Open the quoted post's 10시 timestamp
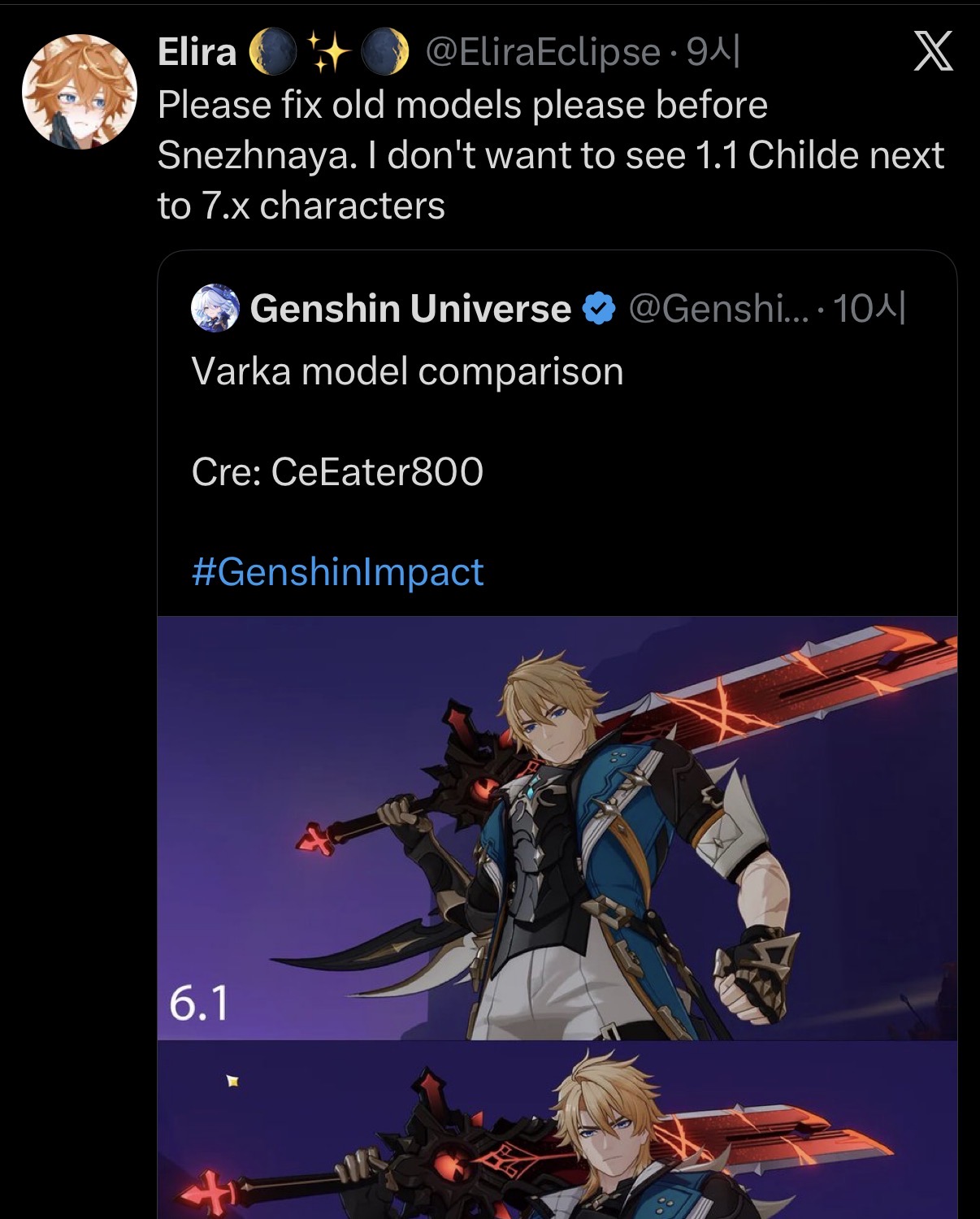Screen dimensions: 980x1219 869,309
